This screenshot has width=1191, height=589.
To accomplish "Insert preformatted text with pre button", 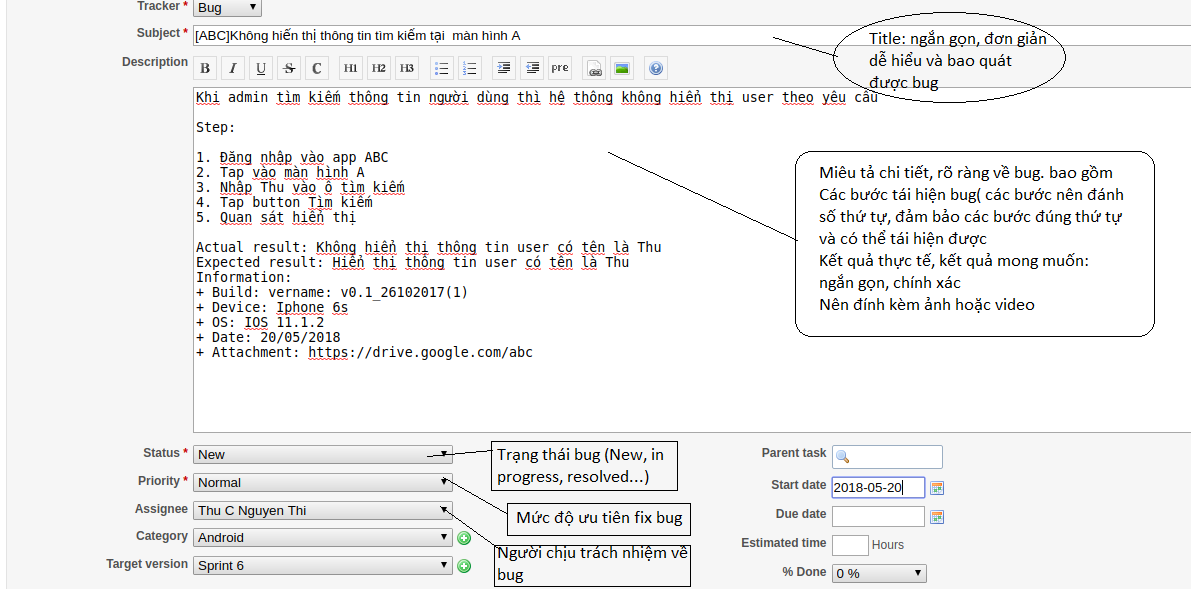I will (x=560, y=68).
